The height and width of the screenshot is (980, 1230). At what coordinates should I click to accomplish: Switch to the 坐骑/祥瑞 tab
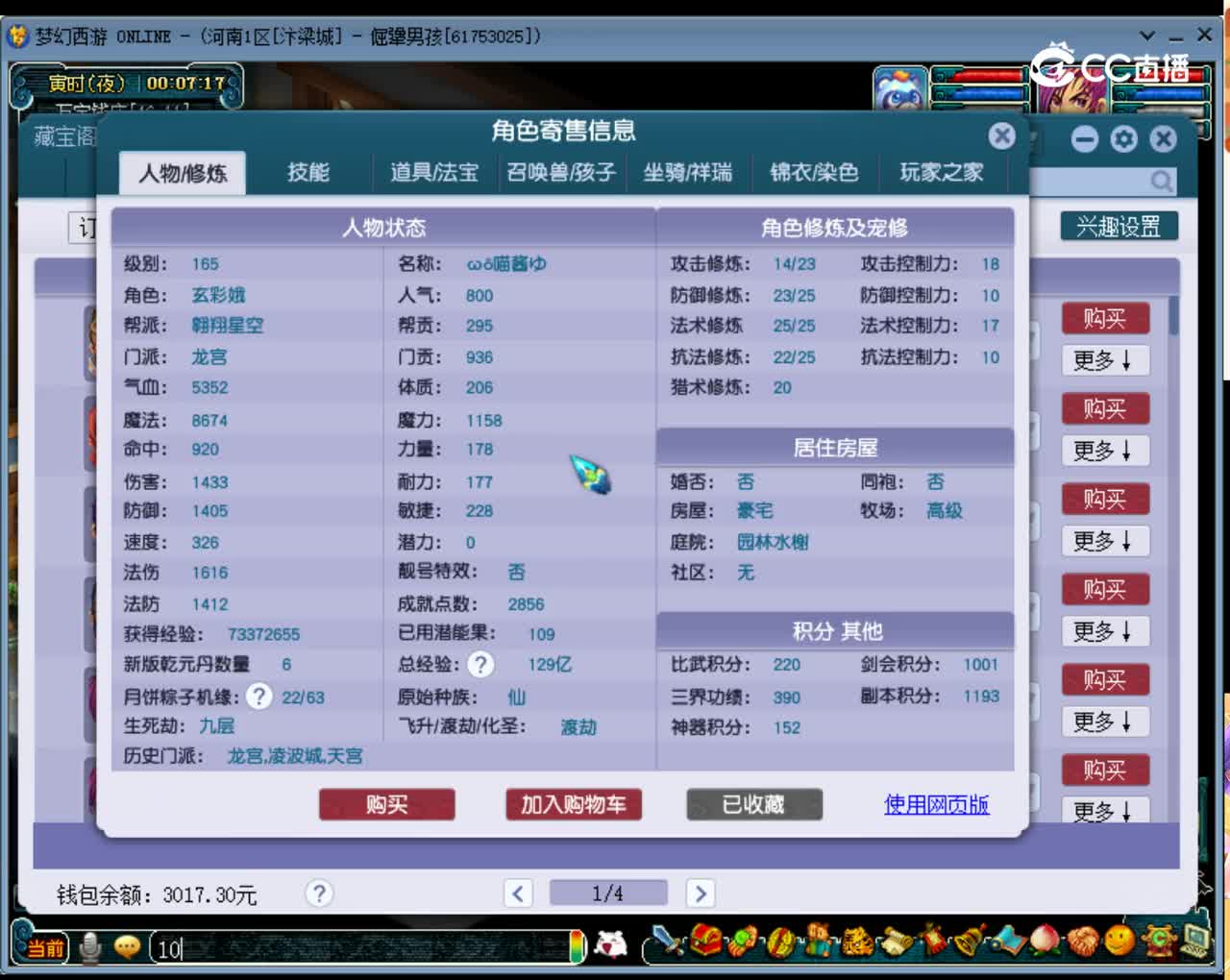[688, 173]
